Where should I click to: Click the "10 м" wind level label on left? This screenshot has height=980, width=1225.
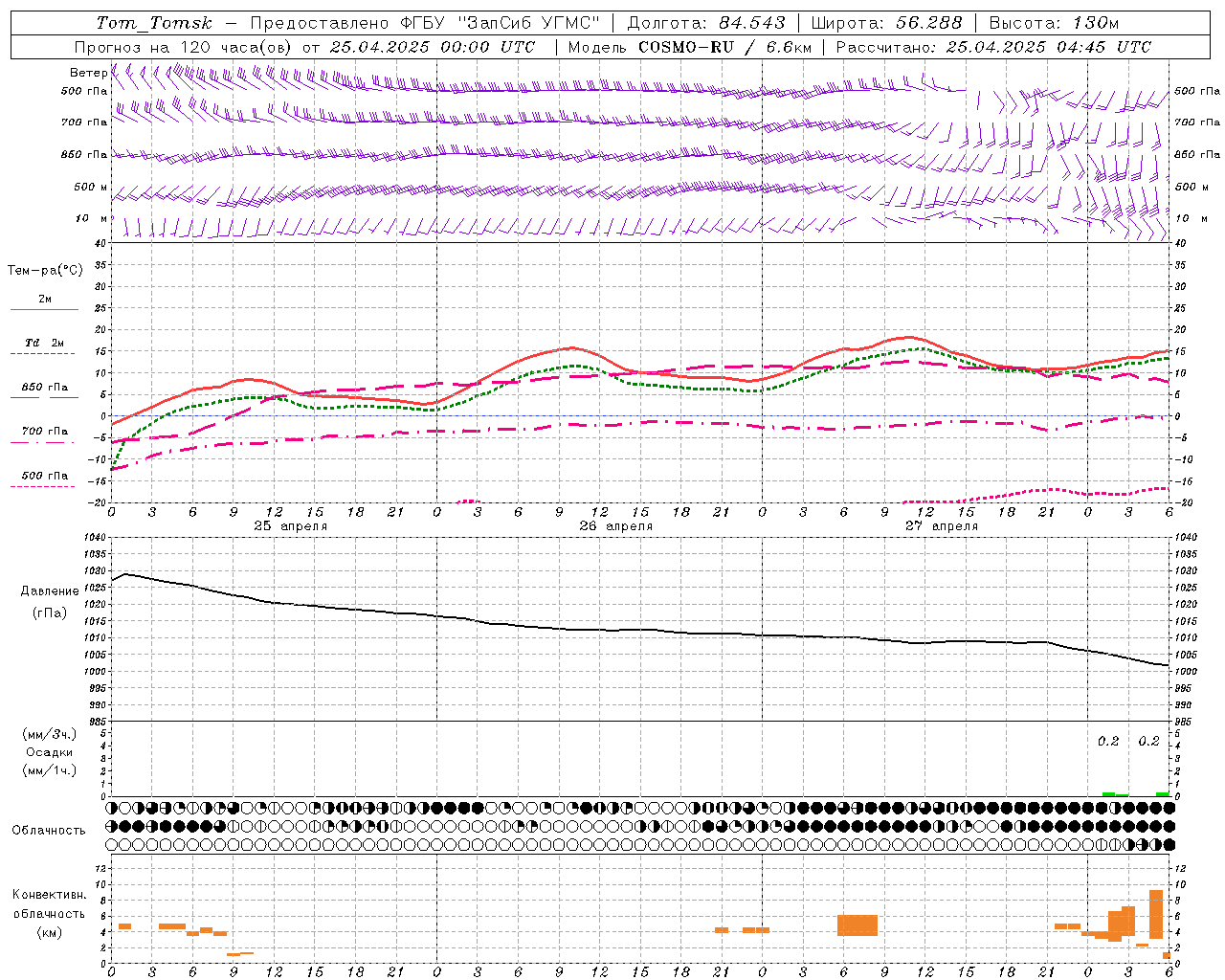(91, 218)
